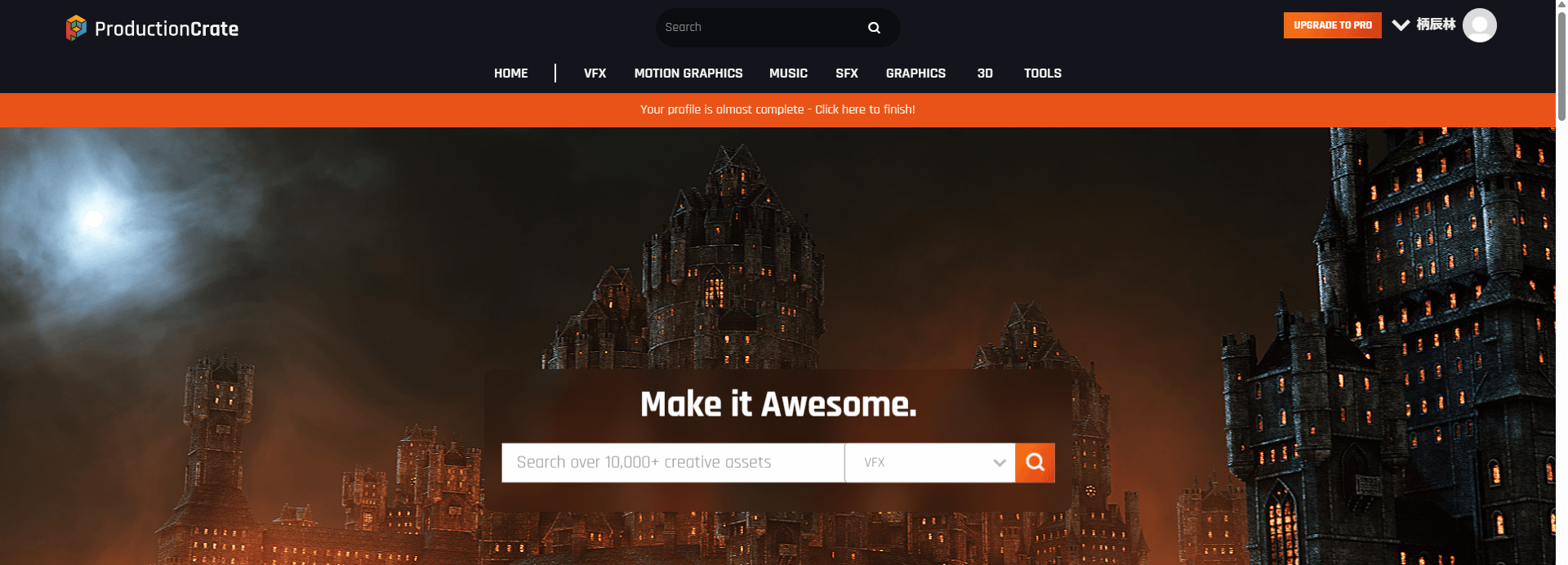Image resolution: width=1568 pixels, height=565 pixels.
Task: Click the Upgrade to Pro button
Action: click(x=1332, y=25)
